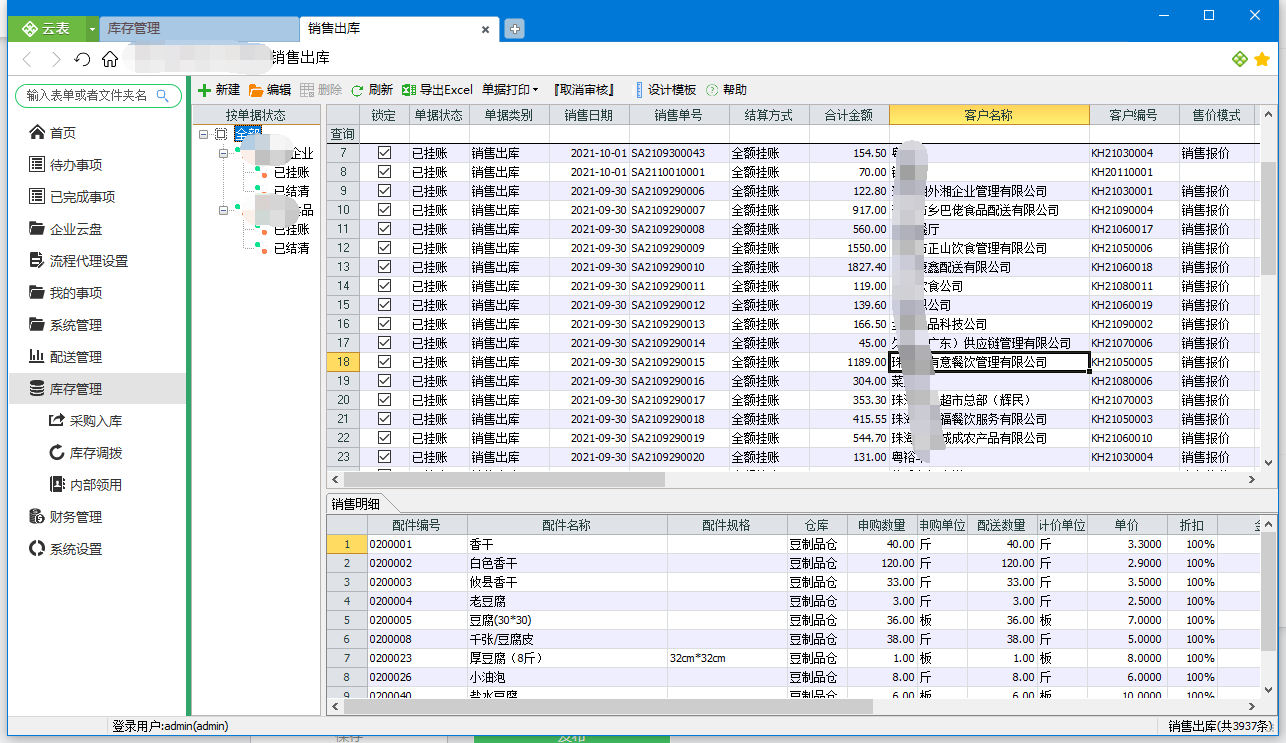The height and width of the screenshot is (743, 1286).
Task: Click the 销售日期 column header
Action: [589, 115]
